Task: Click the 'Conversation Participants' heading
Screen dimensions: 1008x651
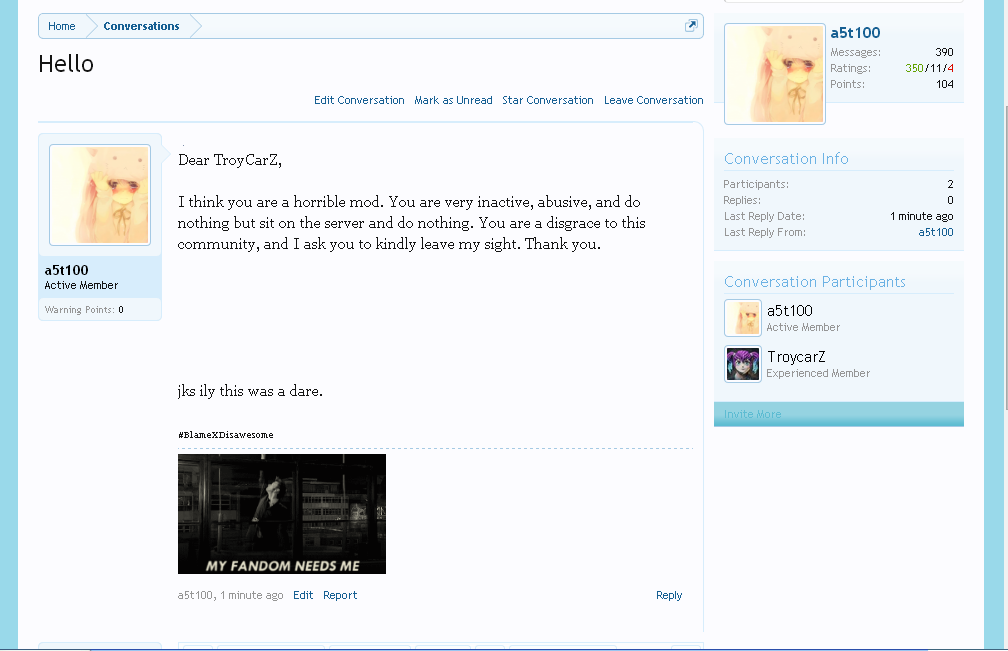Action: coord(814,282)
